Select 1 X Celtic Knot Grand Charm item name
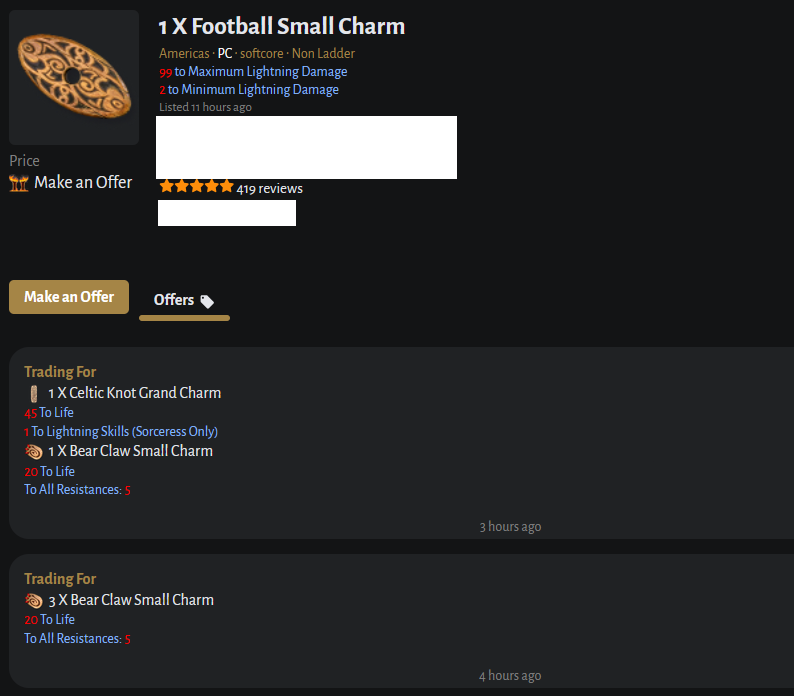 click(x=135, y=393)
